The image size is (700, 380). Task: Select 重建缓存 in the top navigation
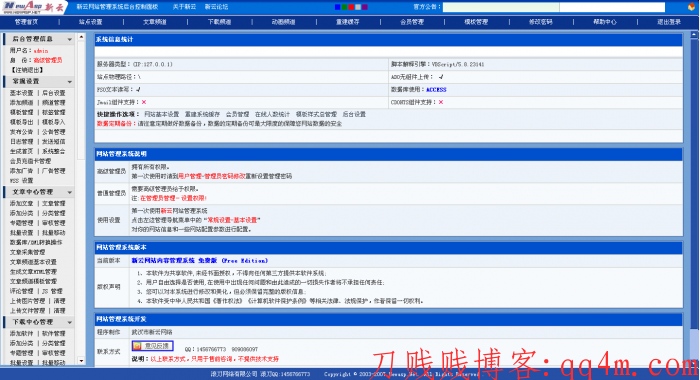coord(348,22)
